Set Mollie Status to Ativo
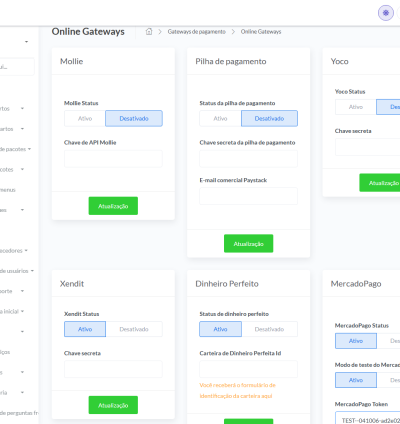Image resolution: width=400 pixels, height=424 pixels. point(85,118)
